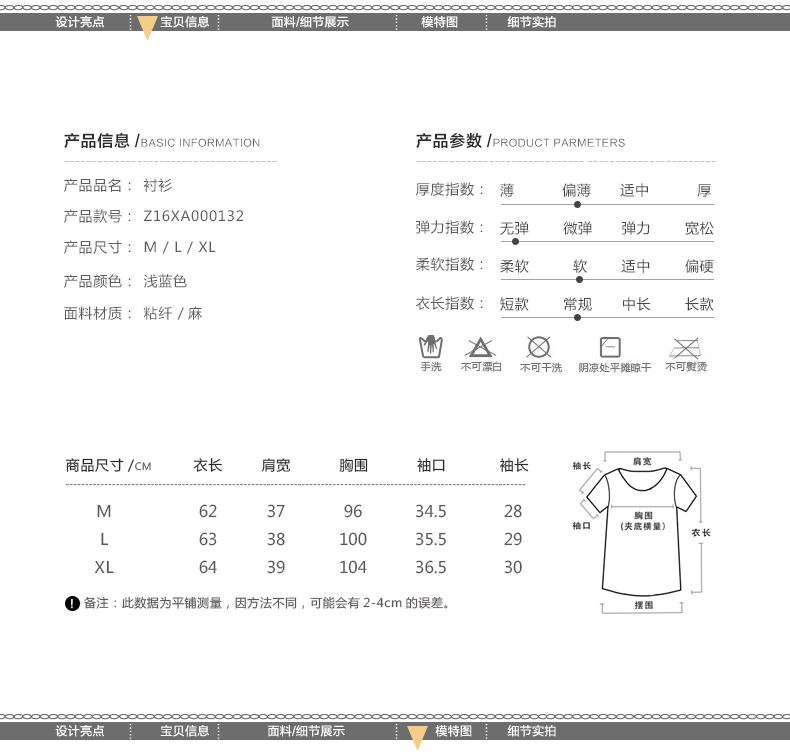Click the do-not-iron (不可熨烫) icon
The height and width of the screenshot is (756, 790).
pyautogui.click(x=685, y=347)
